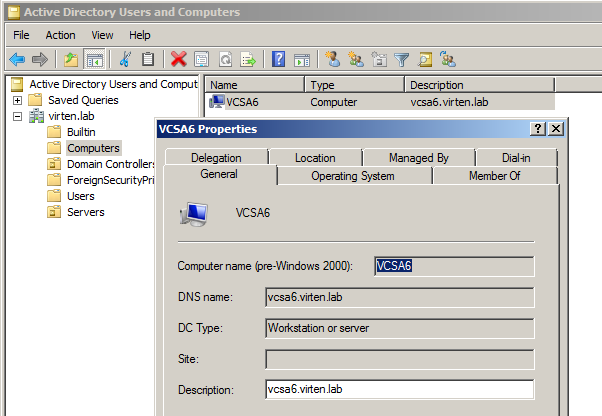Open the Action menu
The height and width of the screenshot is (416, 602).
point(60,35)
